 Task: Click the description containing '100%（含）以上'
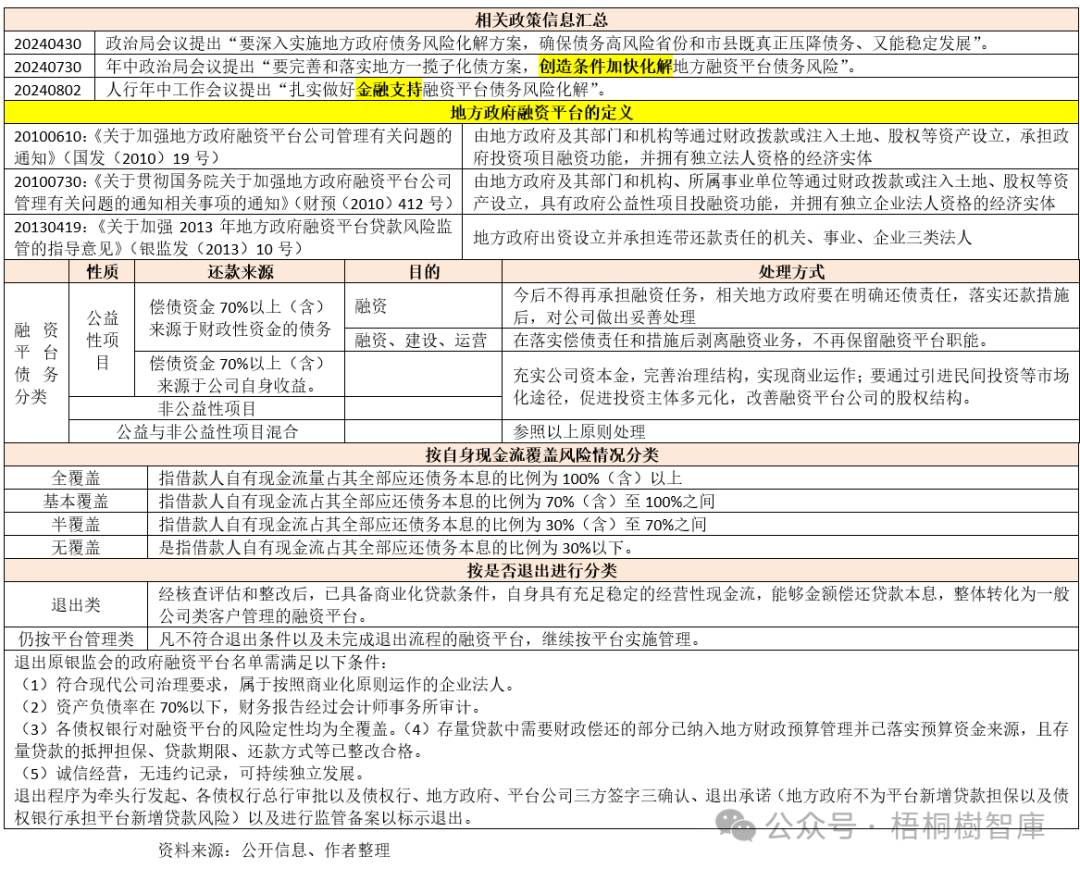pyautogui.click(x=420, y=479)
